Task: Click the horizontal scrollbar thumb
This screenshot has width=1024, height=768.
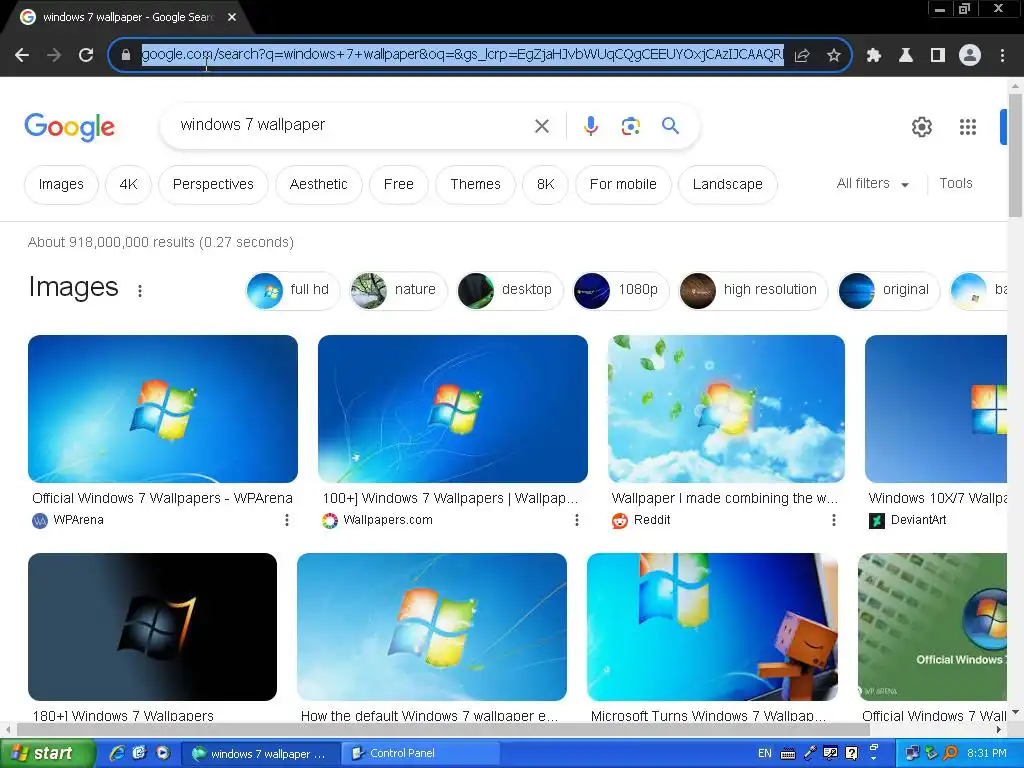Action: [x=444, y=729]
